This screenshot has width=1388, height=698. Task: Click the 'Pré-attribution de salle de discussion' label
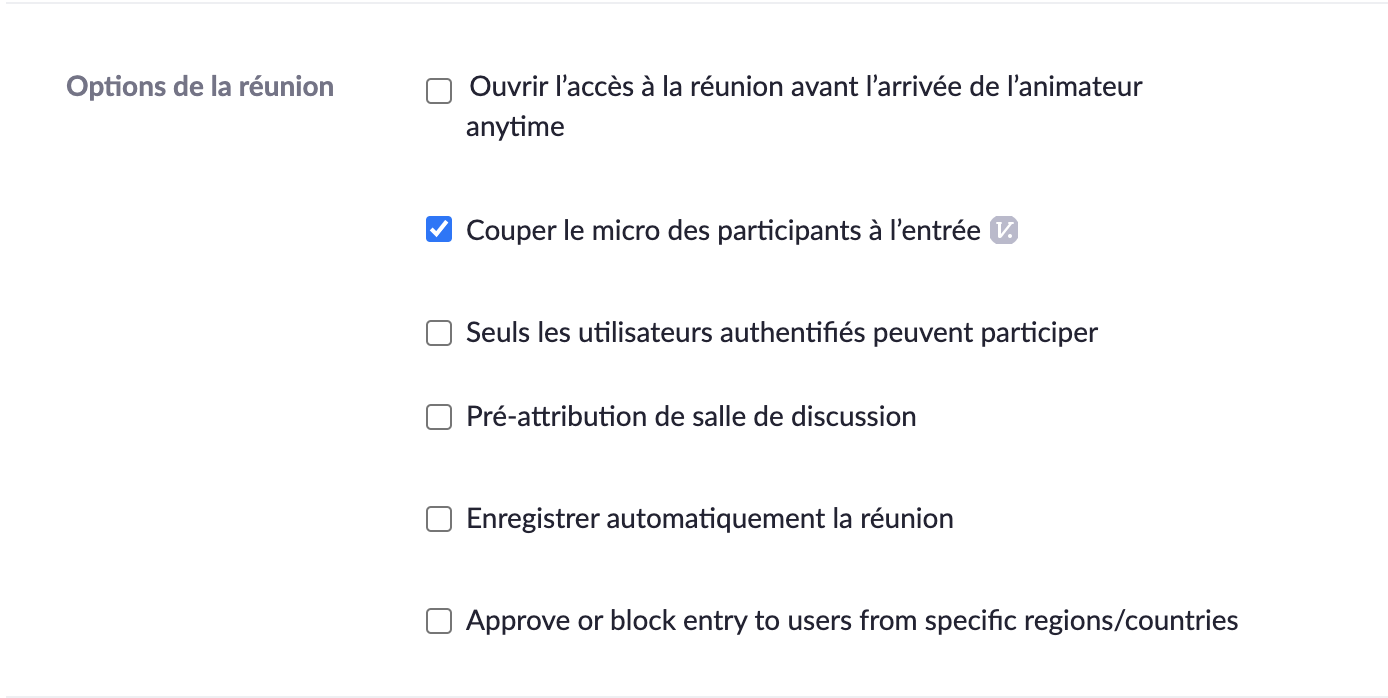(x=691, y=417)
